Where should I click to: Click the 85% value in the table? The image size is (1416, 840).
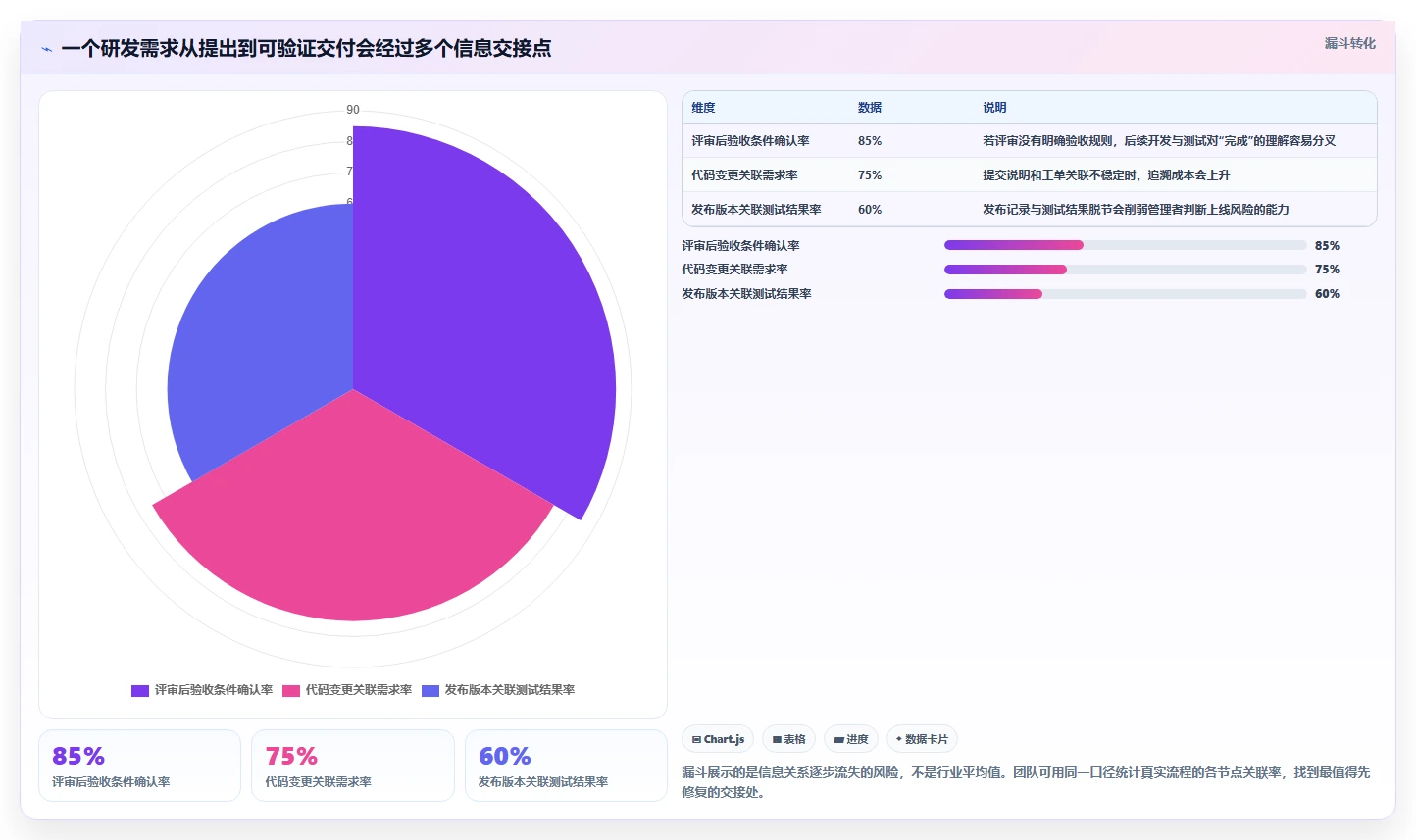(870, 141)
